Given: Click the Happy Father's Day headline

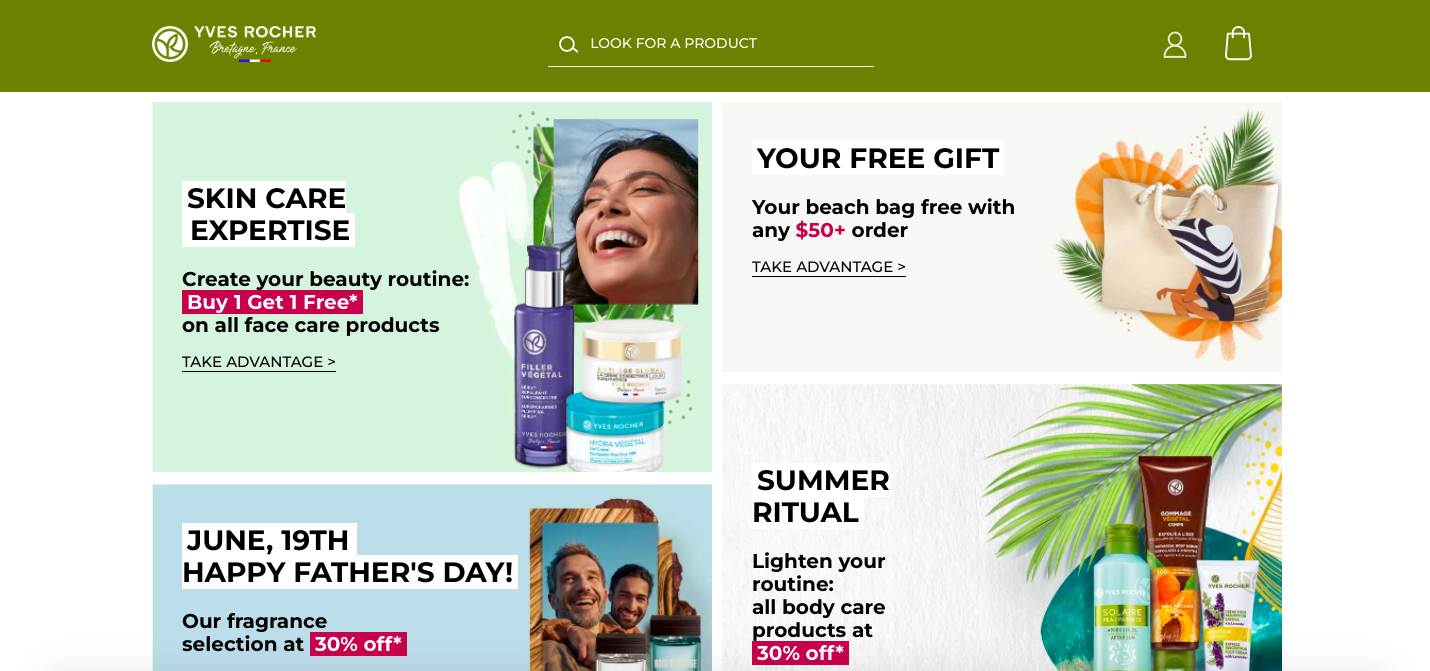Looking at the screenshot, I should click(x=349, y=556).
